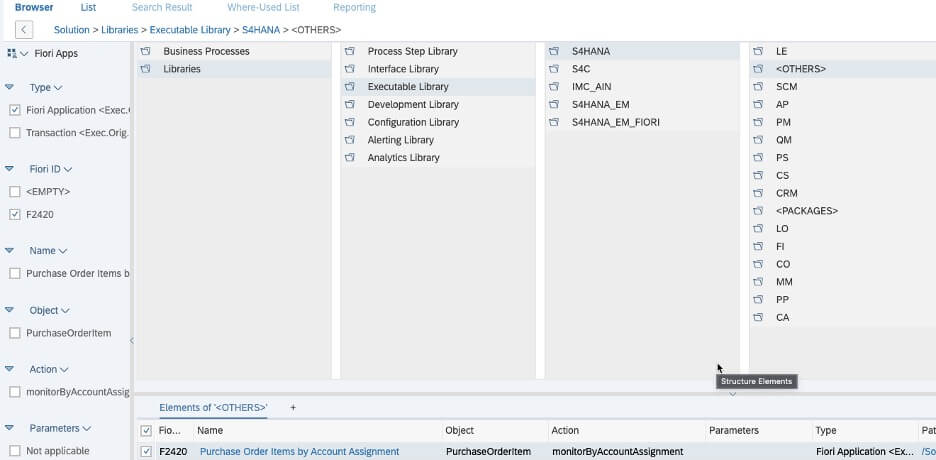936x460 pixels.
Task: Select the CA tree row
Action: (x=842, y=317)
